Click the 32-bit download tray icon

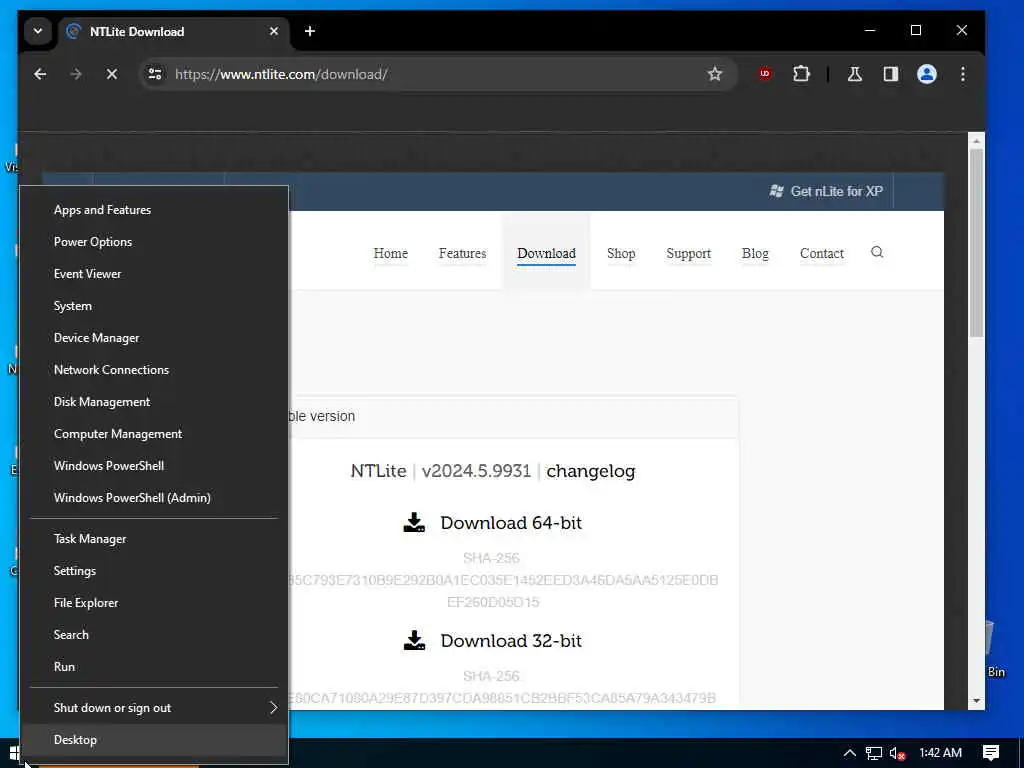click(x=414, y=640)
